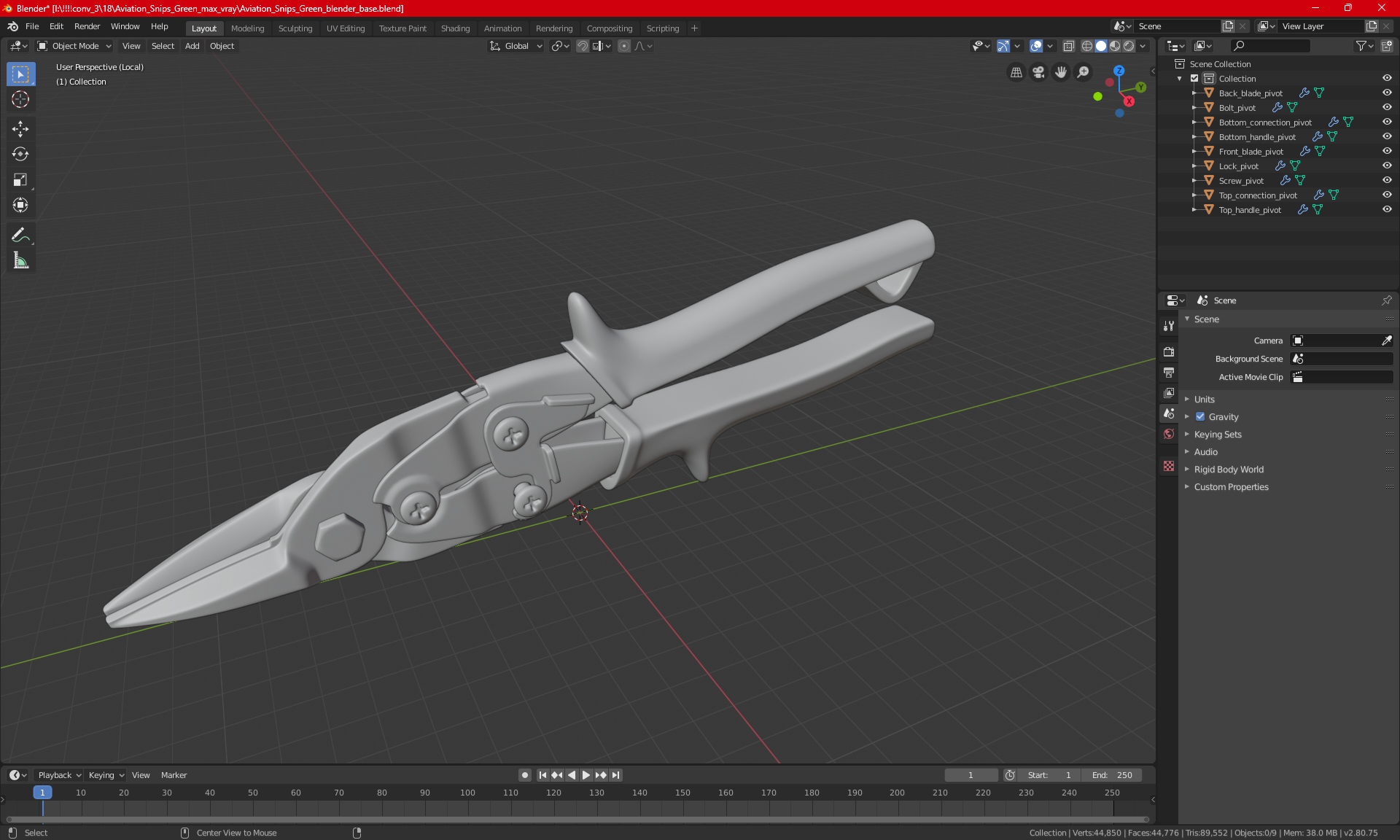The image size is (1400, 840).
Task: Click the pan view hand icon
Action: tap(1061, 72)
